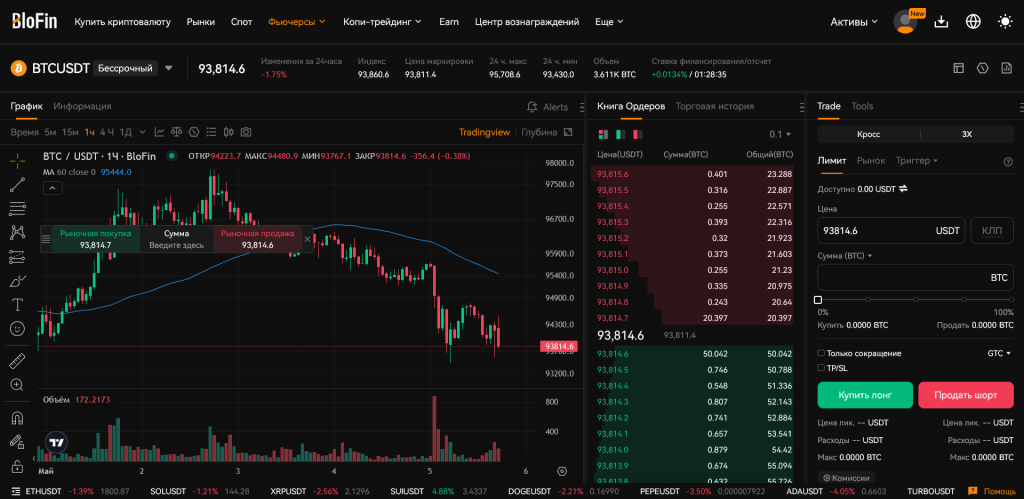Open the order type help question icon
This screenshot has width=1024, height=499.
click(1008, 161)
